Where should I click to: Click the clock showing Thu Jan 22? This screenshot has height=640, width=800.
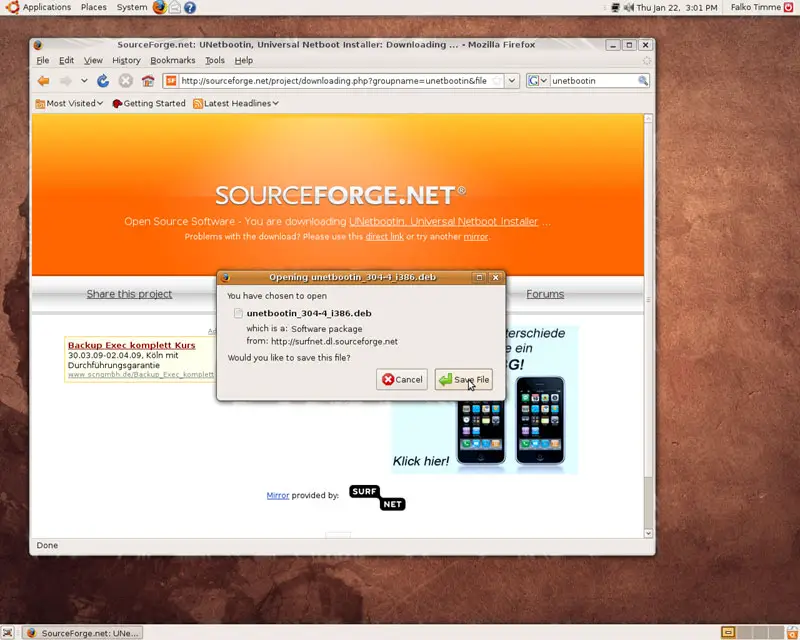[x=677, y=8]
